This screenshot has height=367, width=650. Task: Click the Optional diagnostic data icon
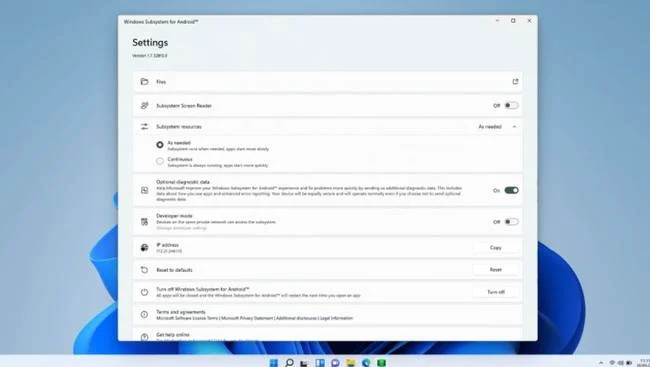coord(144,190)
